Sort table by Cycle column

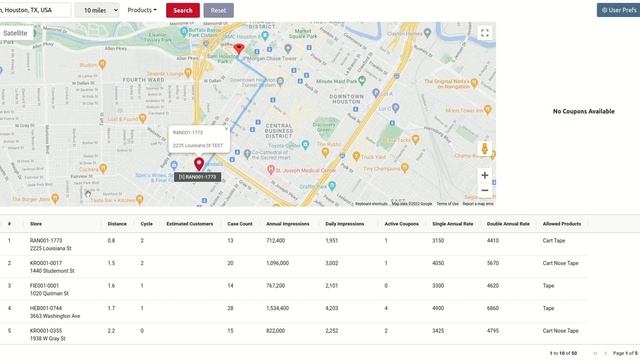[x=146, y=224]
